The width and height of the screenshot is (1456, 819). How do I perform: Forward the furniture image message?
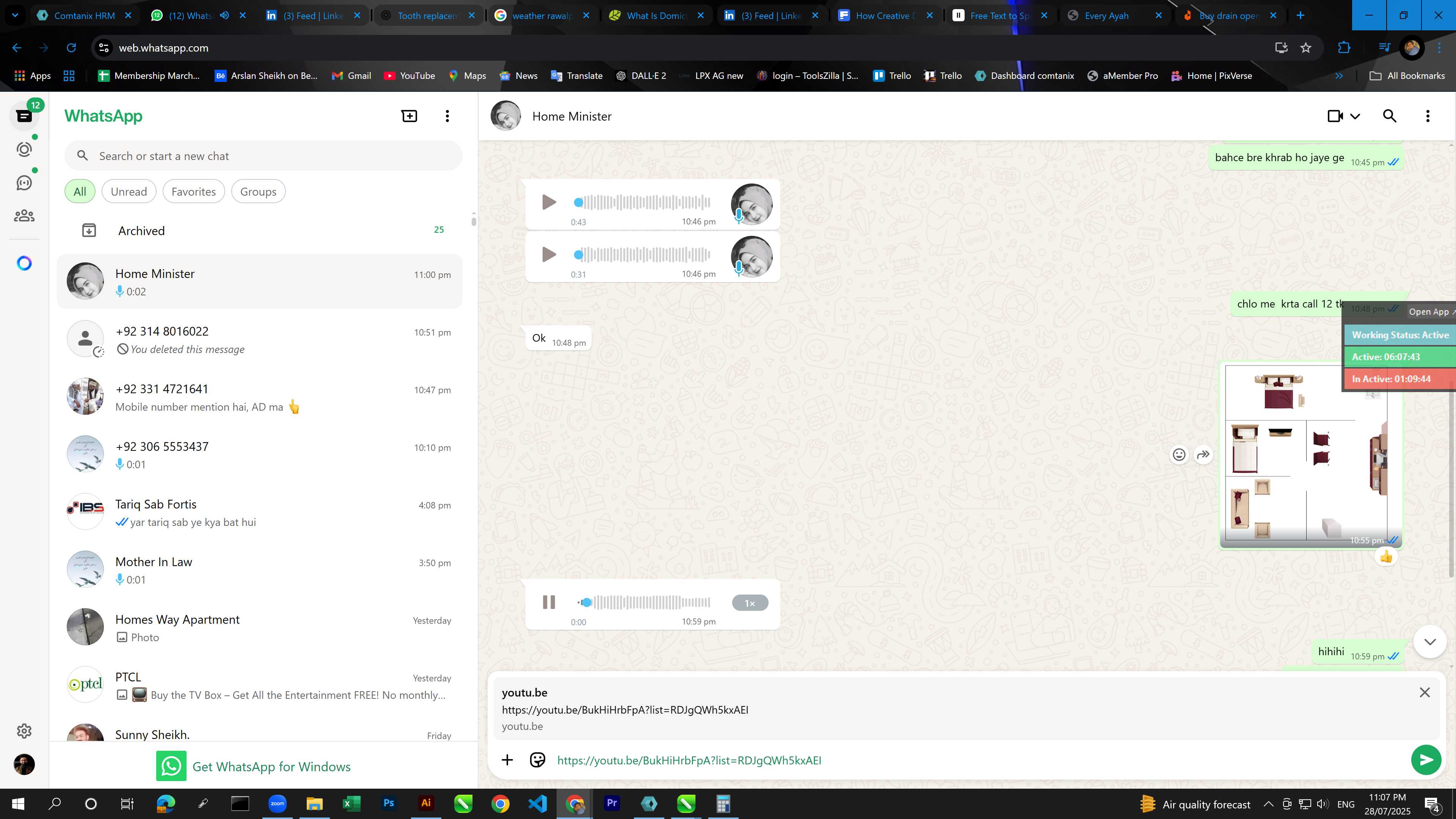click(x=1203, y=455)
